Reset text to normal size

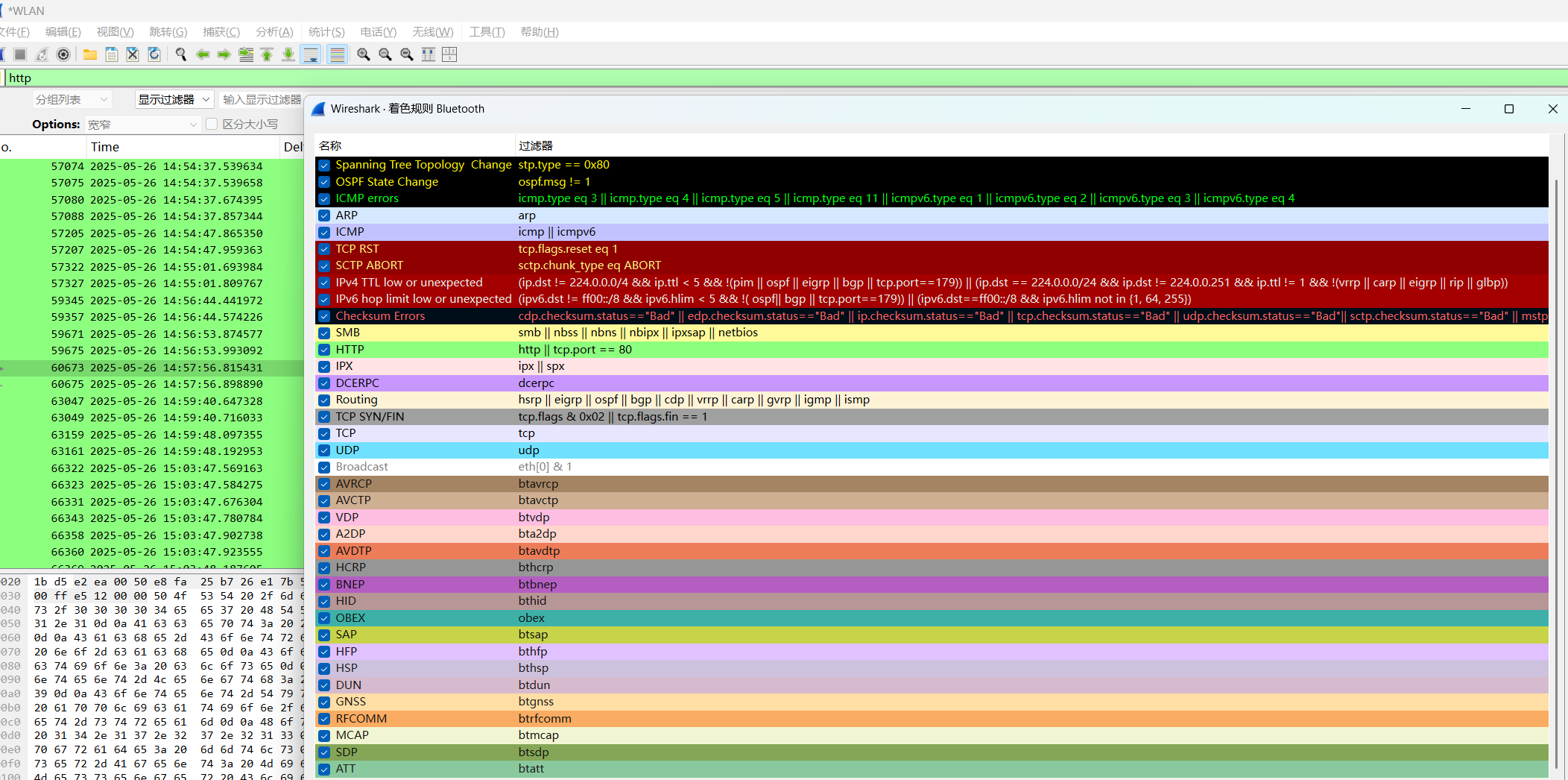coord(407,54)
